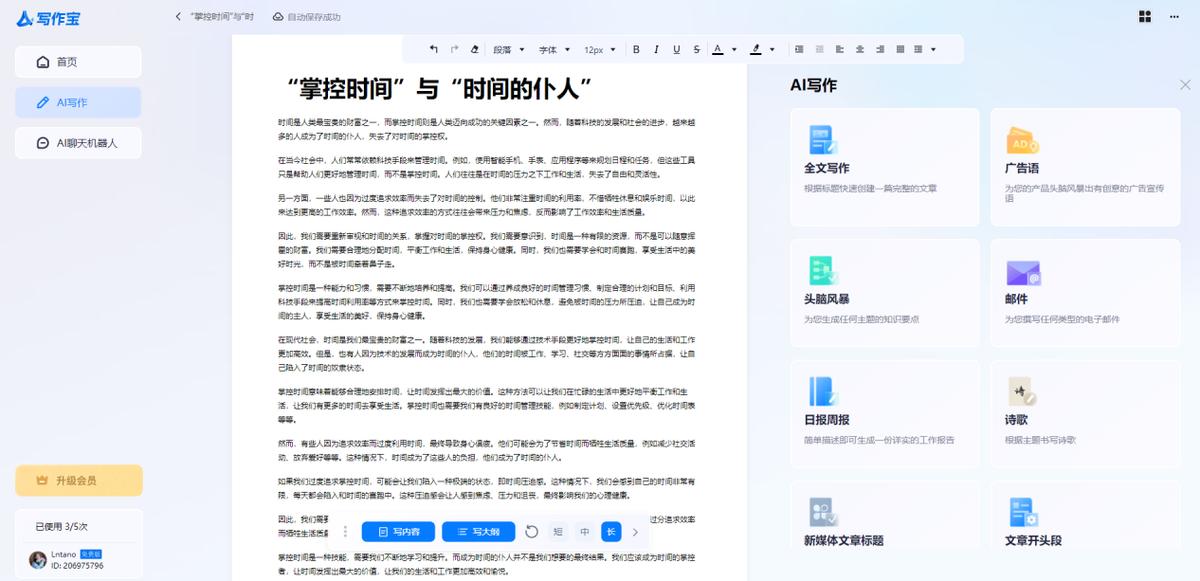The image size is (1200, 581).
Task: Click the AI写作 panel heading
Action: tap(813, 85)
